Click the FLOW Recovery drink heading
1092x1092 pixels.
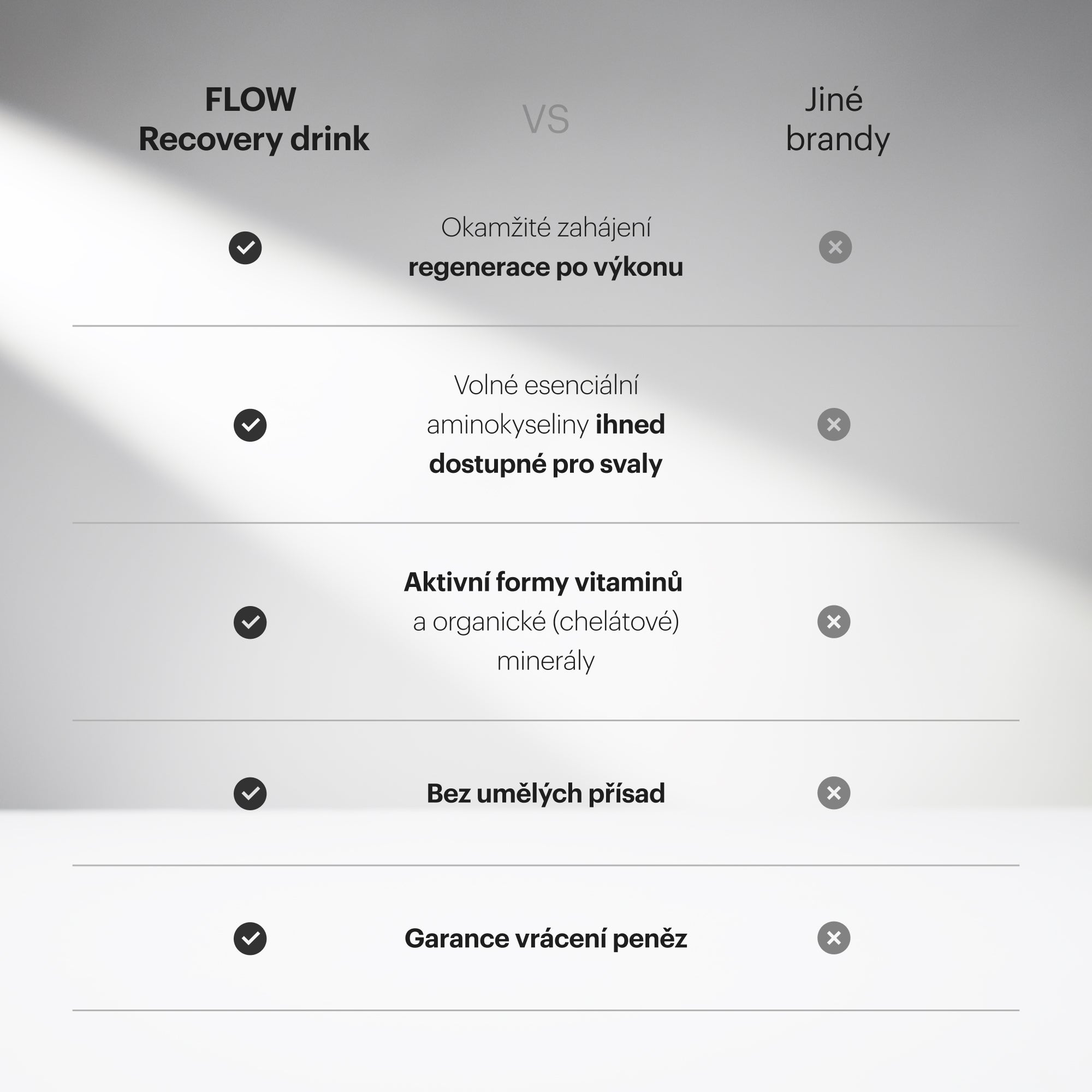tap(253, 119)
